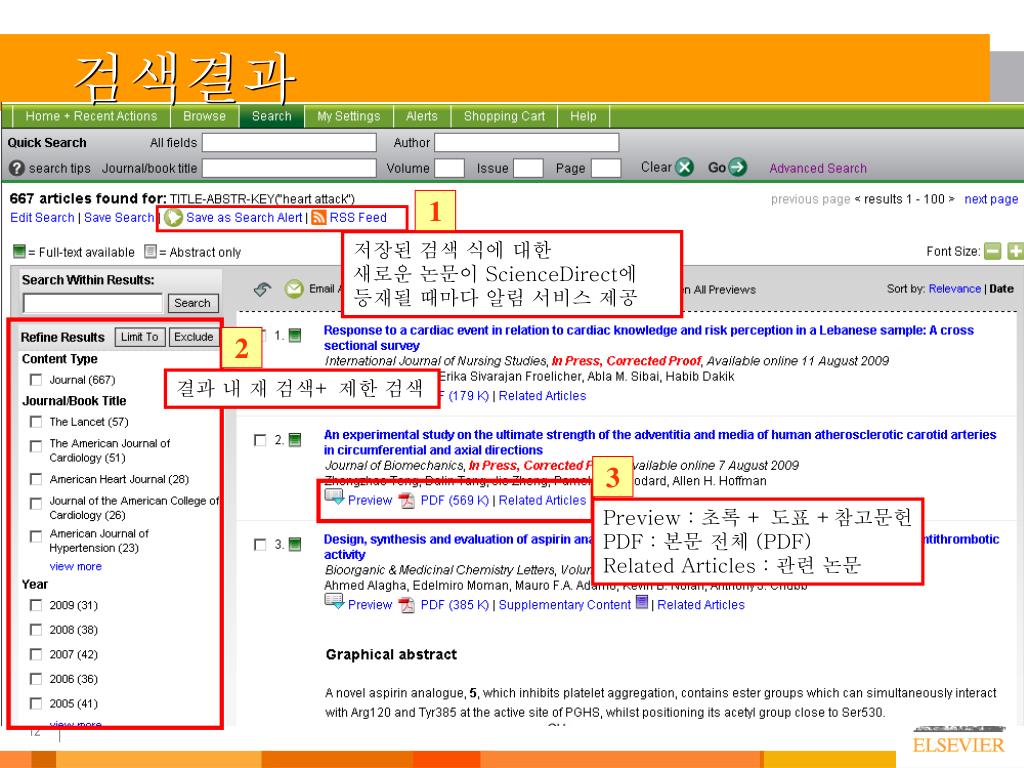The height and width of the screenshot is (768, 1024).
Task: Click the Search Within Results text box
Action: (x=93, y=303)
